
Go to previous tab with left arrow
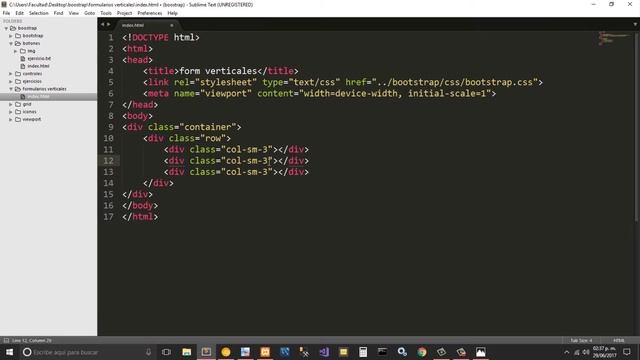[102, 24]
